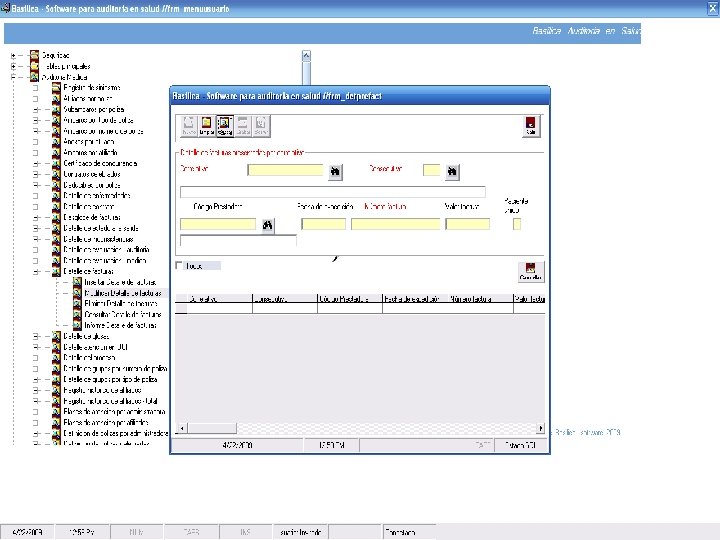The height and width of the screenshot is (540, 720).
Task: Select the Auditoria Medica node icon
Action: [x=34, y=77]
